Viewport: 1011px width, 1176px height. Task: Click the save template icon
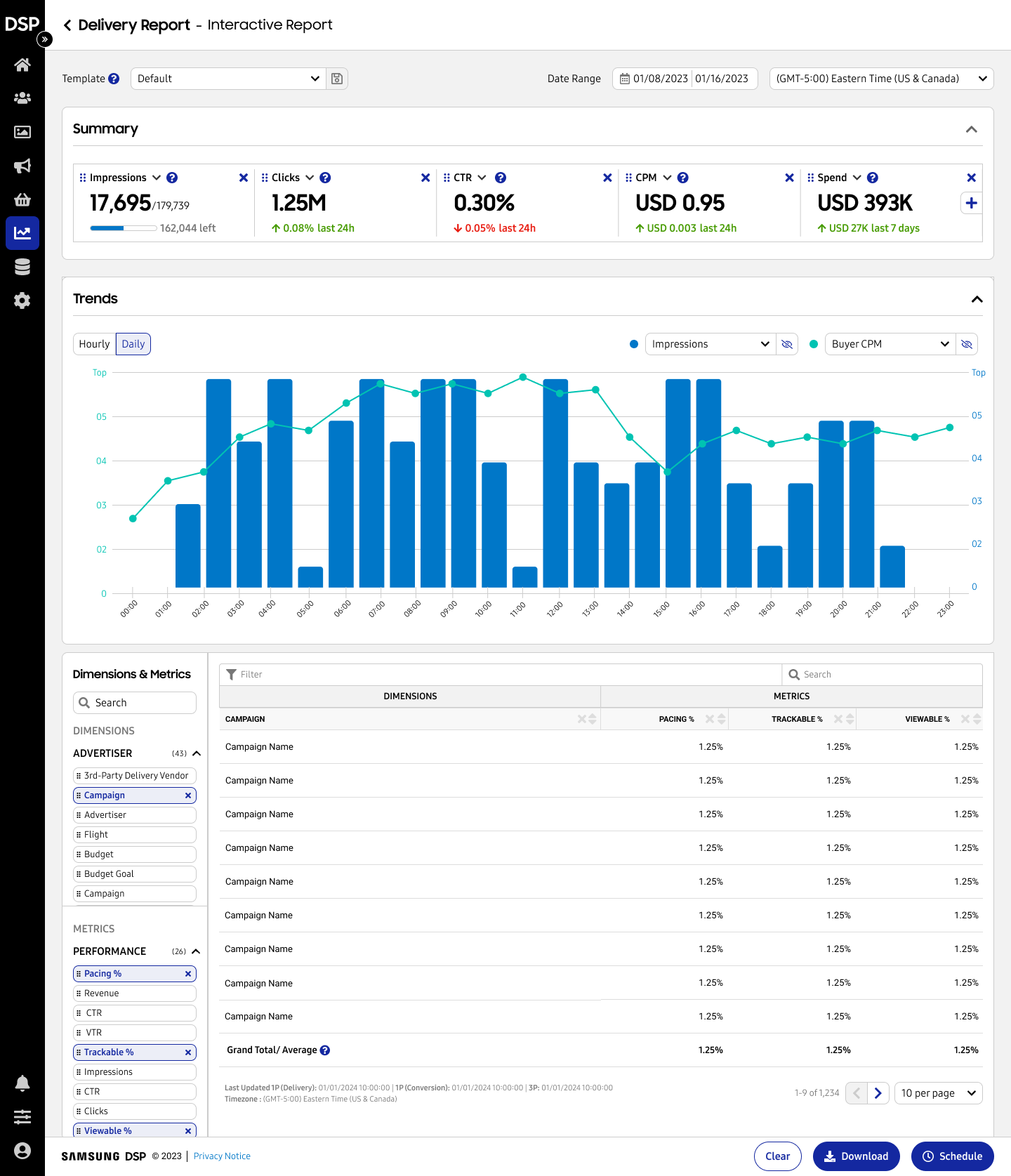337,79
